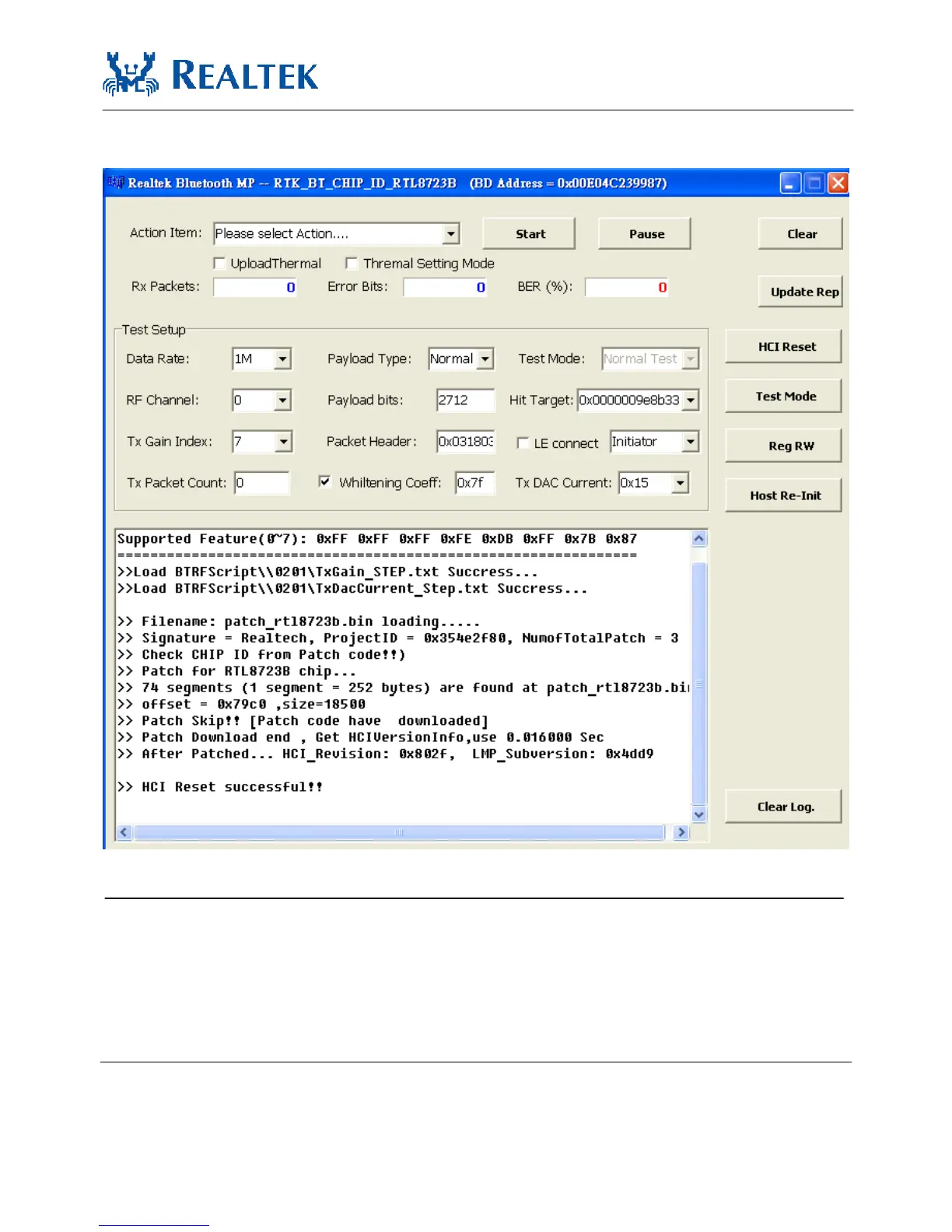Click the TxDacCurrent_Step.txt Success log line

click(352, 589)
